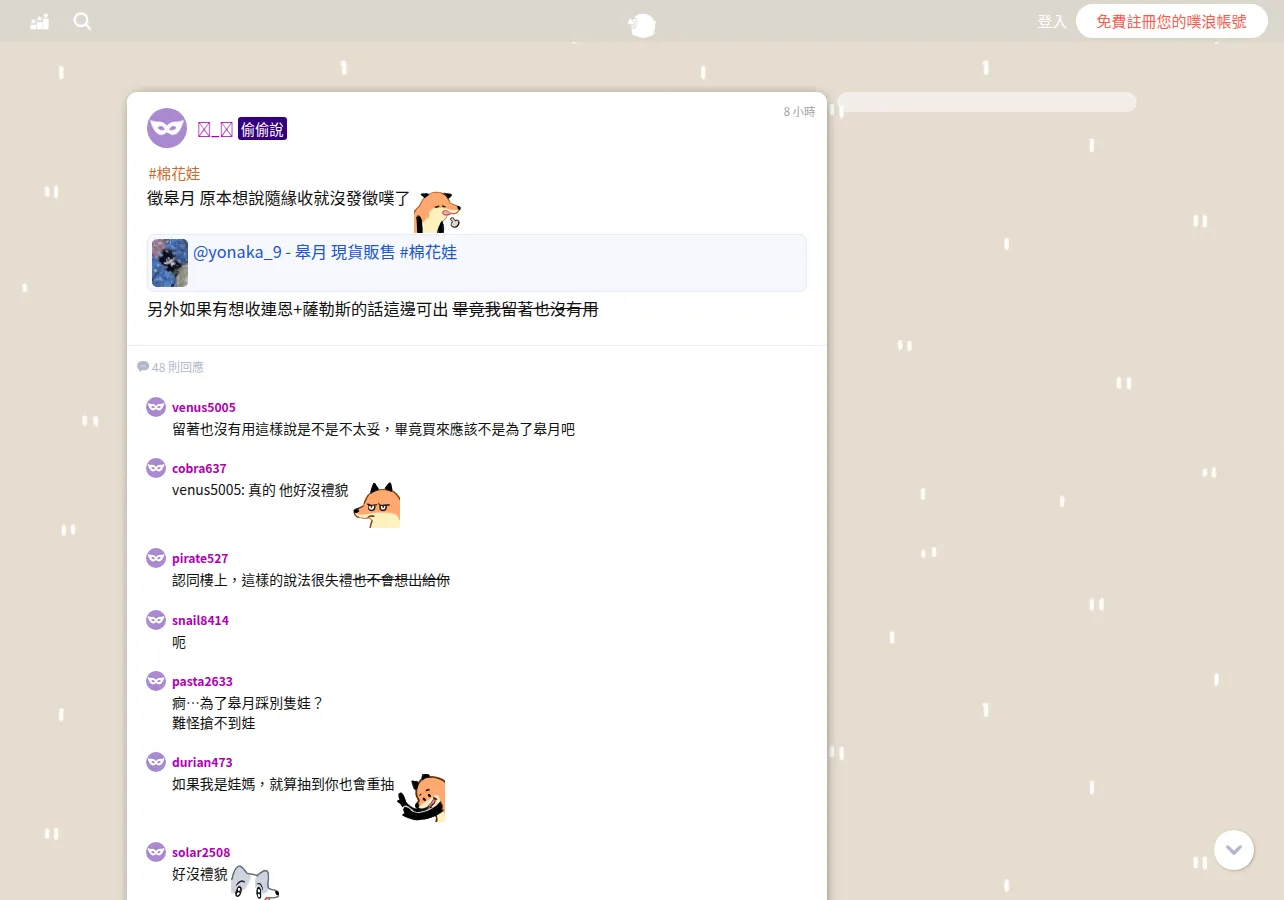Viewport: 1284px width, 900px height.
Task: Open the top-left Plurk people icon
Action: [x=40, y=21]
